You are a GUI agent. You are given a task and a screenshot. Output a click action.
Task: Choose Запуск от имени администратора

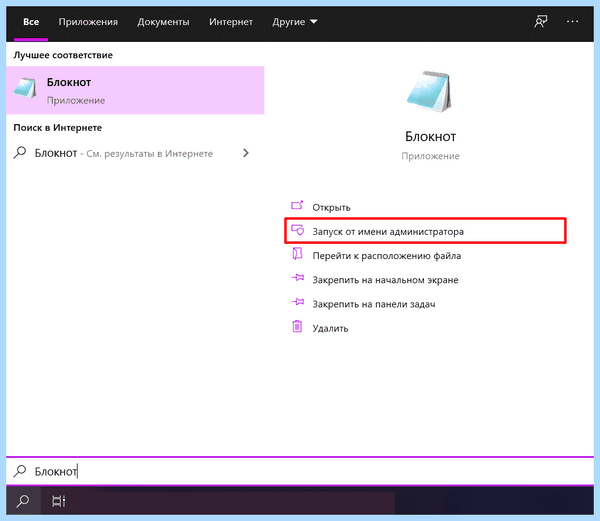425,231
